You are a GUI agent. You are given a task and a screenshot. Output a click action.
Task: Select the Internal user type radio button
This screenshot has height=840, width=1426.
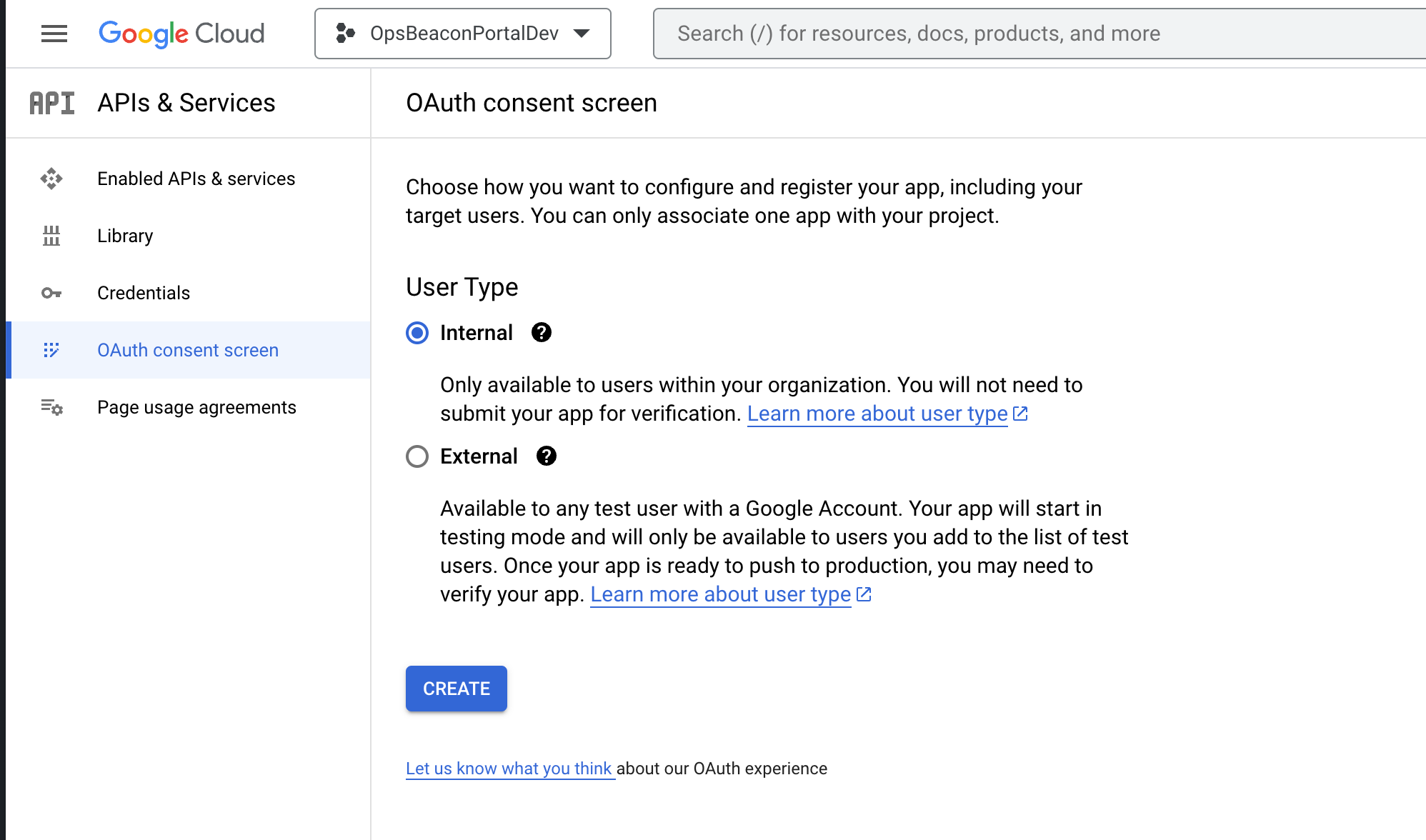pyautogui.click(x=417, y=333)
